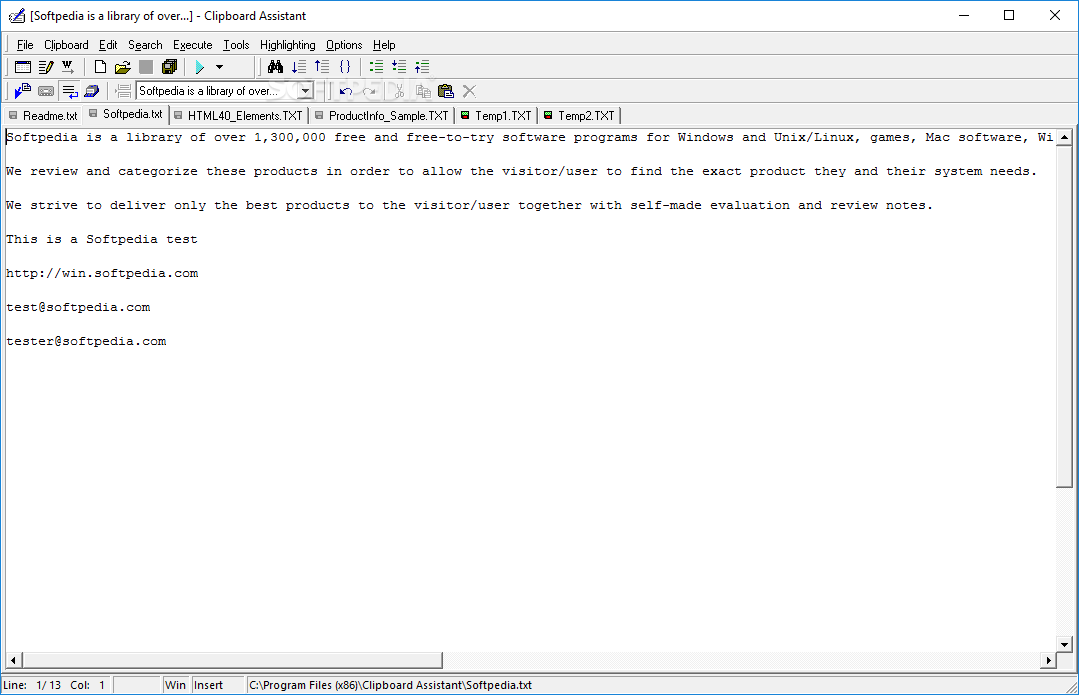The image size is (1079, 695).
Task: Click the W with arrow toolbar icon
Action: (67, 67)
